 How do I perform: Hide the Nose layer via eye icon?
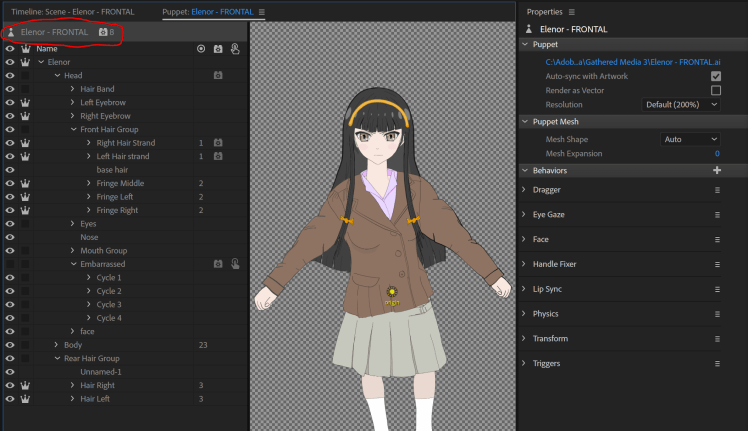click(x=9, y=237)
